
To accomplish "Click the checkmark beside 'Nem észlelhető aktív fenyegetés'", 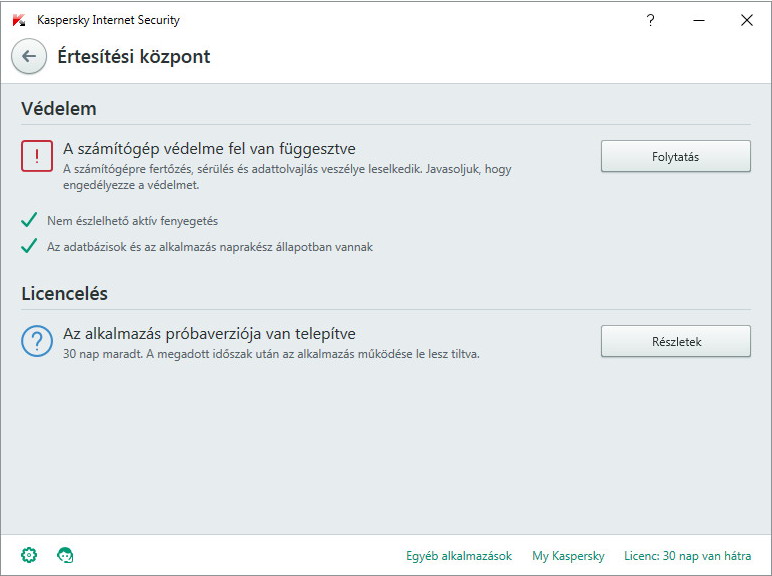I will pyautogui.click(x=29, y=220).
